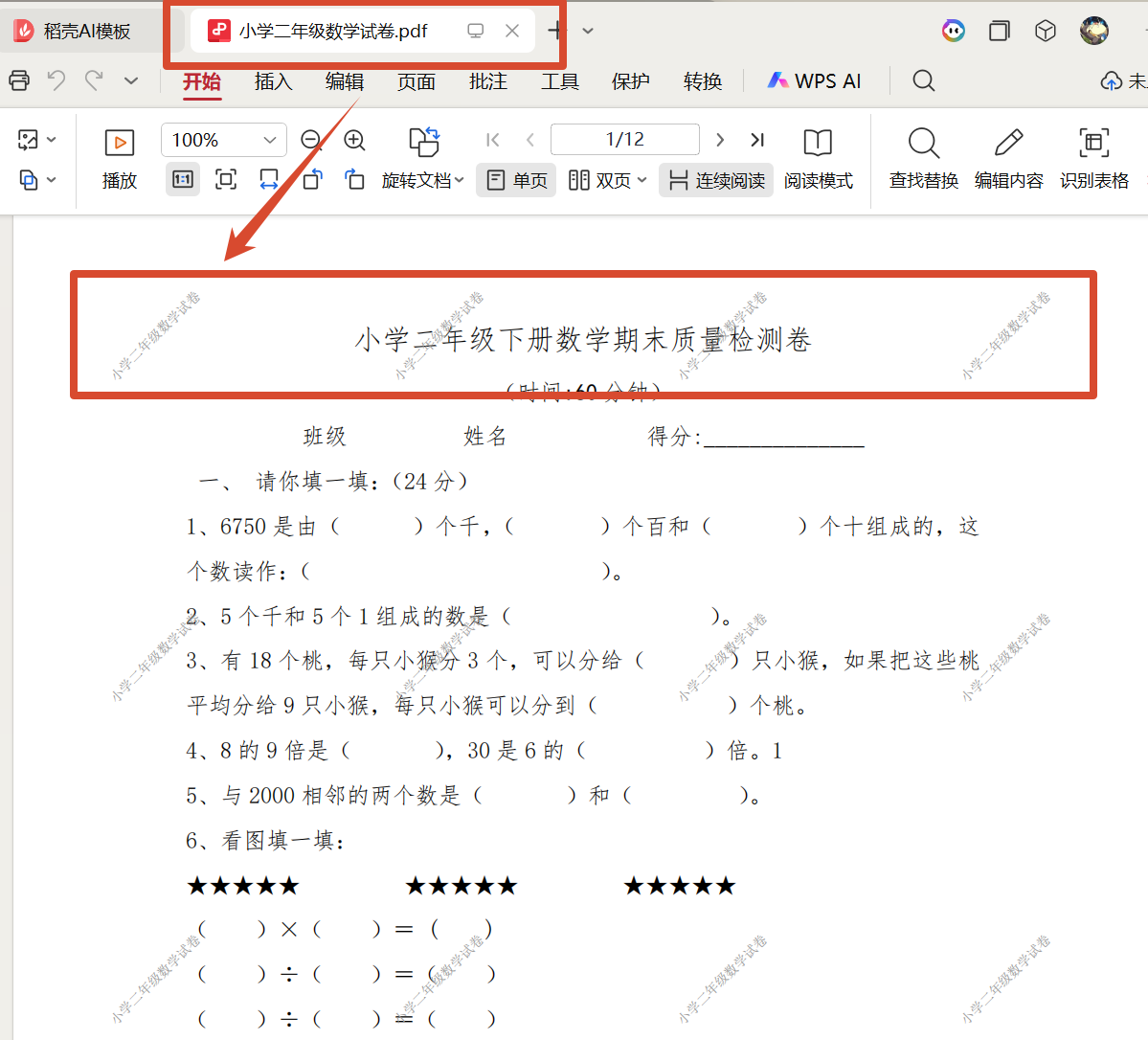Zoom out with the minus magnifier
This screenshot has height=1040, width=1148.
click(312, 140)
